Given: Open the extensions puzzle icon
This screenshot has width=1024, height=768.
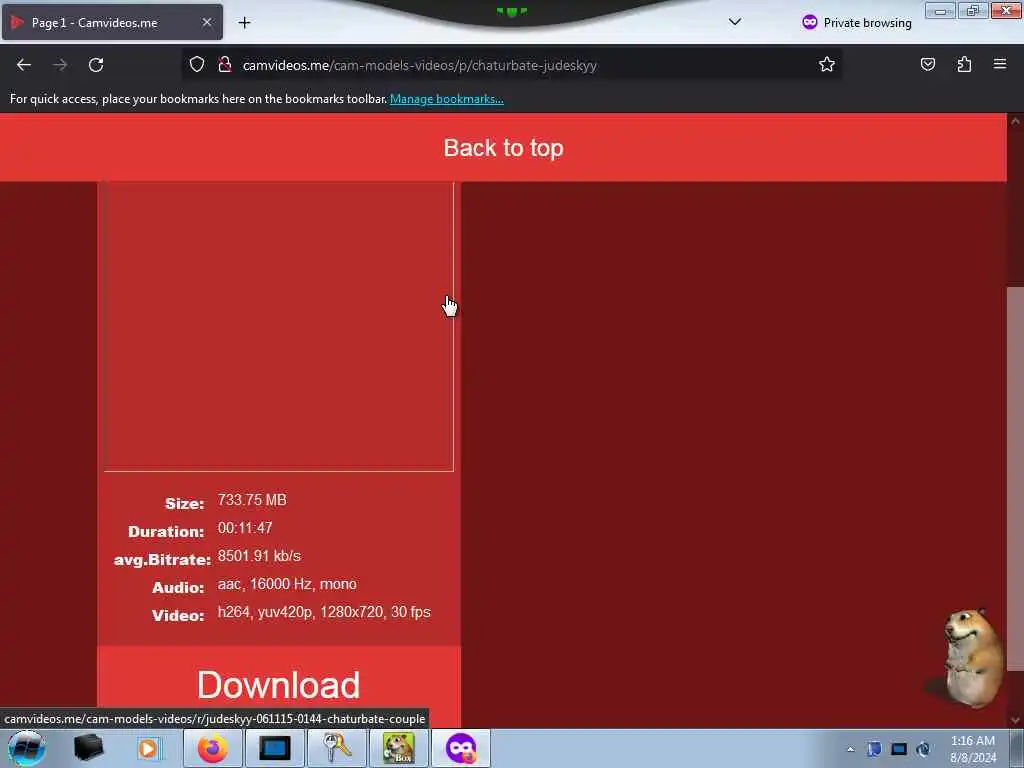Looking at the screenshot, I should pos(964,65).
